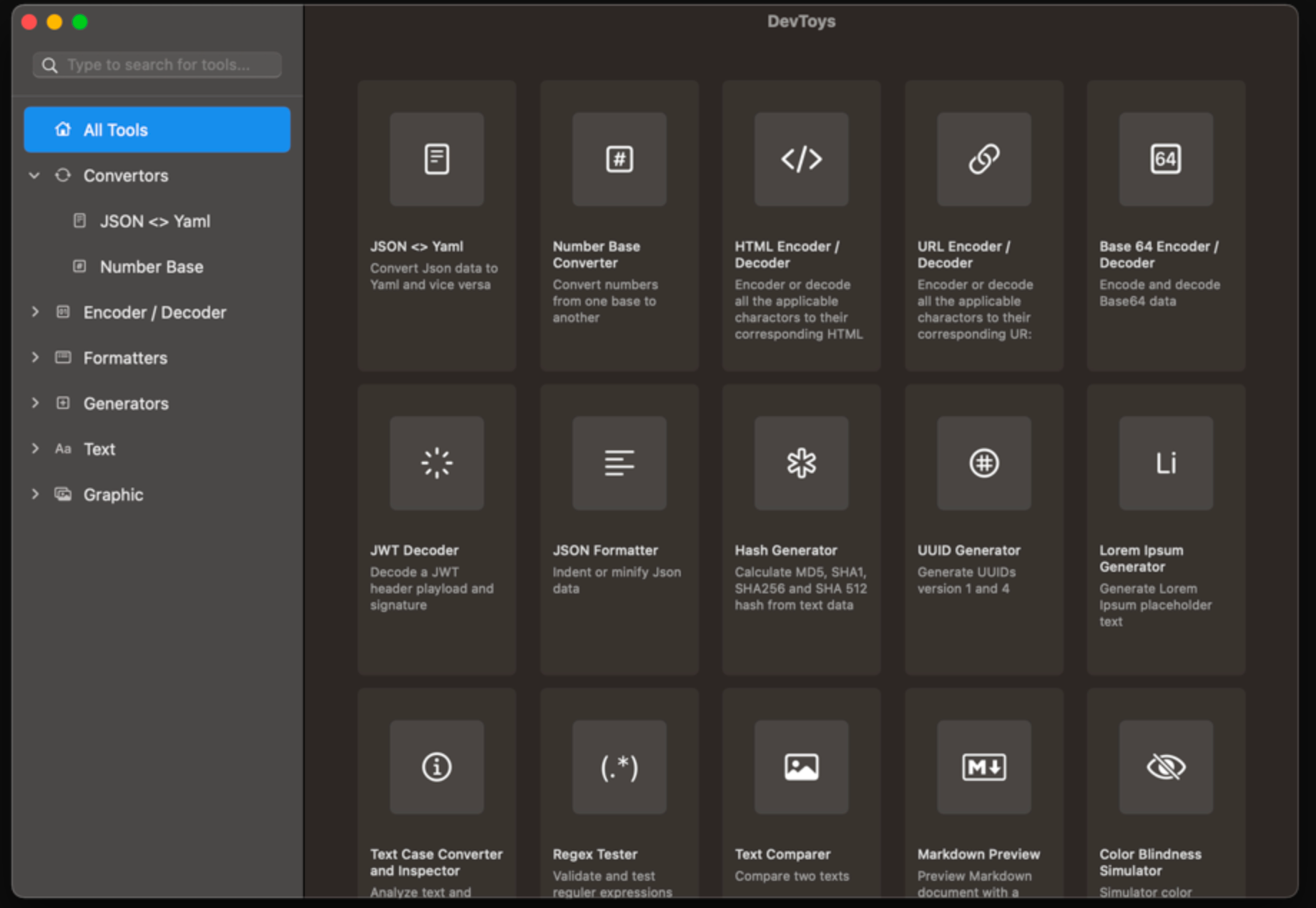Open the Number Base Converter card icon
This screenshot has width=1316, height=908.
(619, 159)
